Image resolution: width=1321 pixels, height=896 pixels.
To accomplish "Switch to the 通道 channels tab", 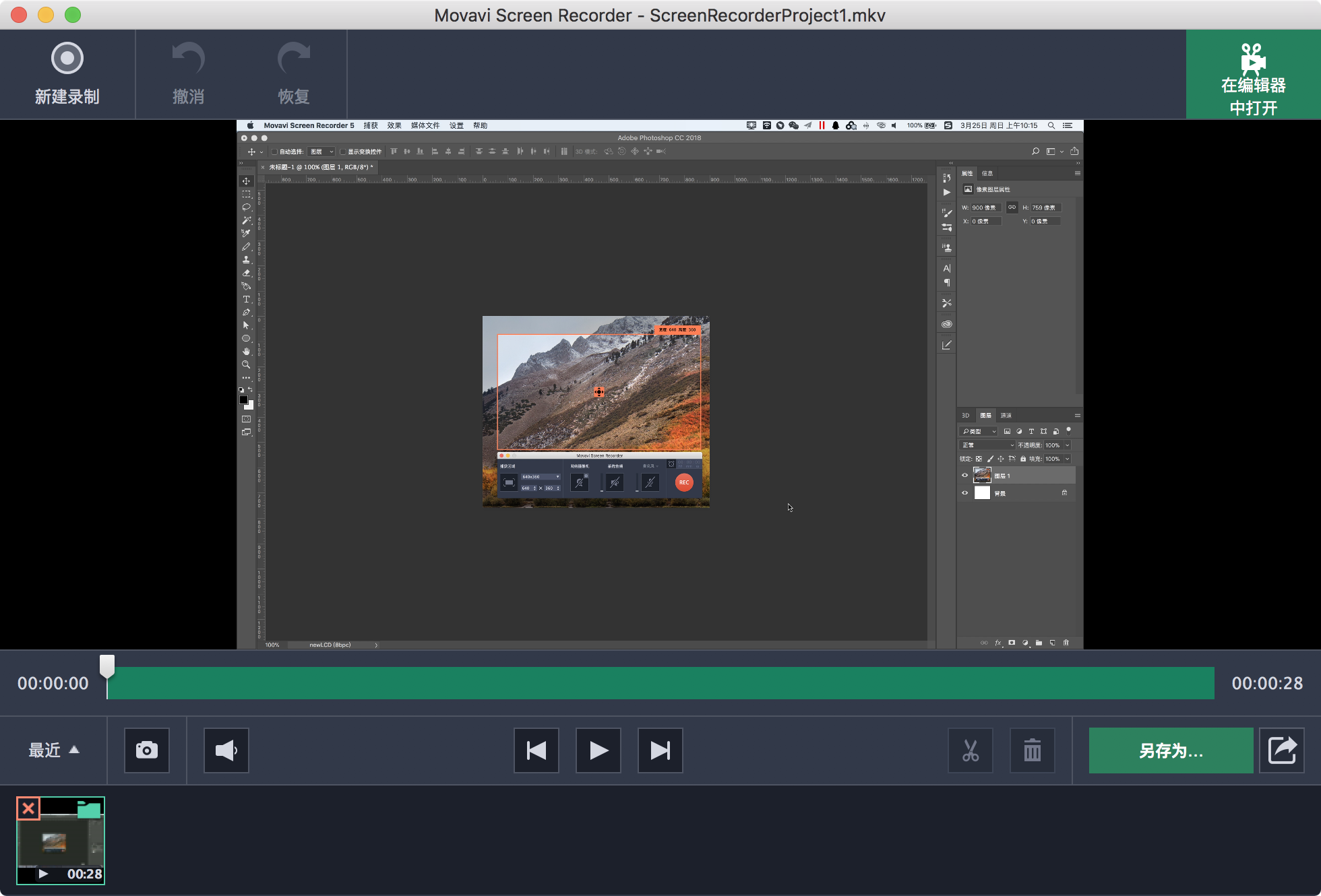I will pyautogui.click(x=1006, y=415).
